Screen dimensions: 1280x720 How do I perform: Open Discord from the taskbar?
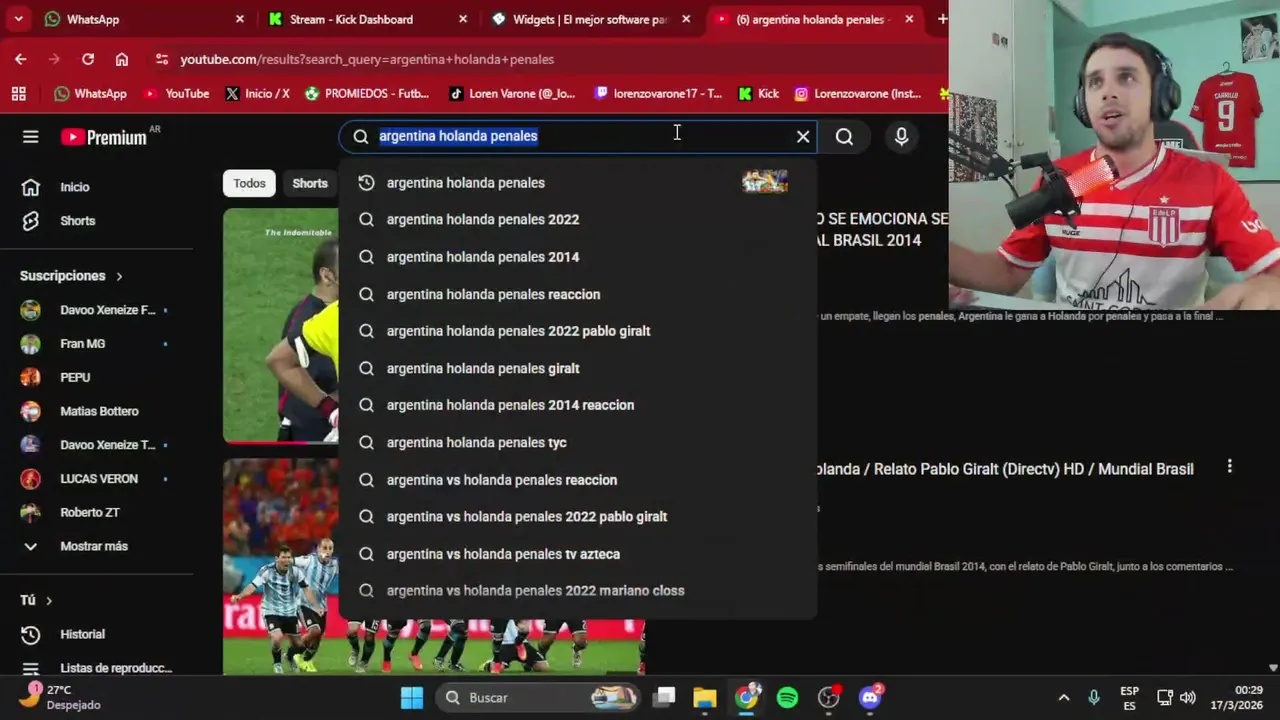870,697
